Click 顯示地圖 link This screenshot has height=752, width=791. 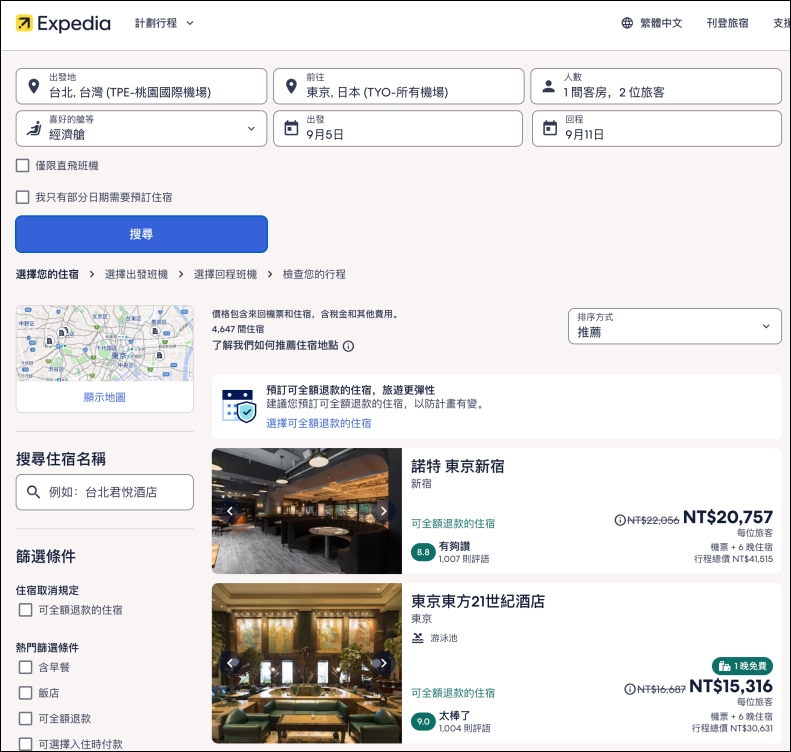[104, 397]
